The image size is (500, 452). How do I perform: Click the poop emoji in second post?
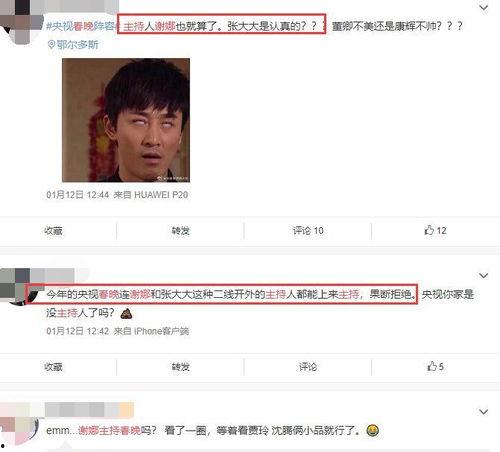pyautogui.click(x=126, y=313)
